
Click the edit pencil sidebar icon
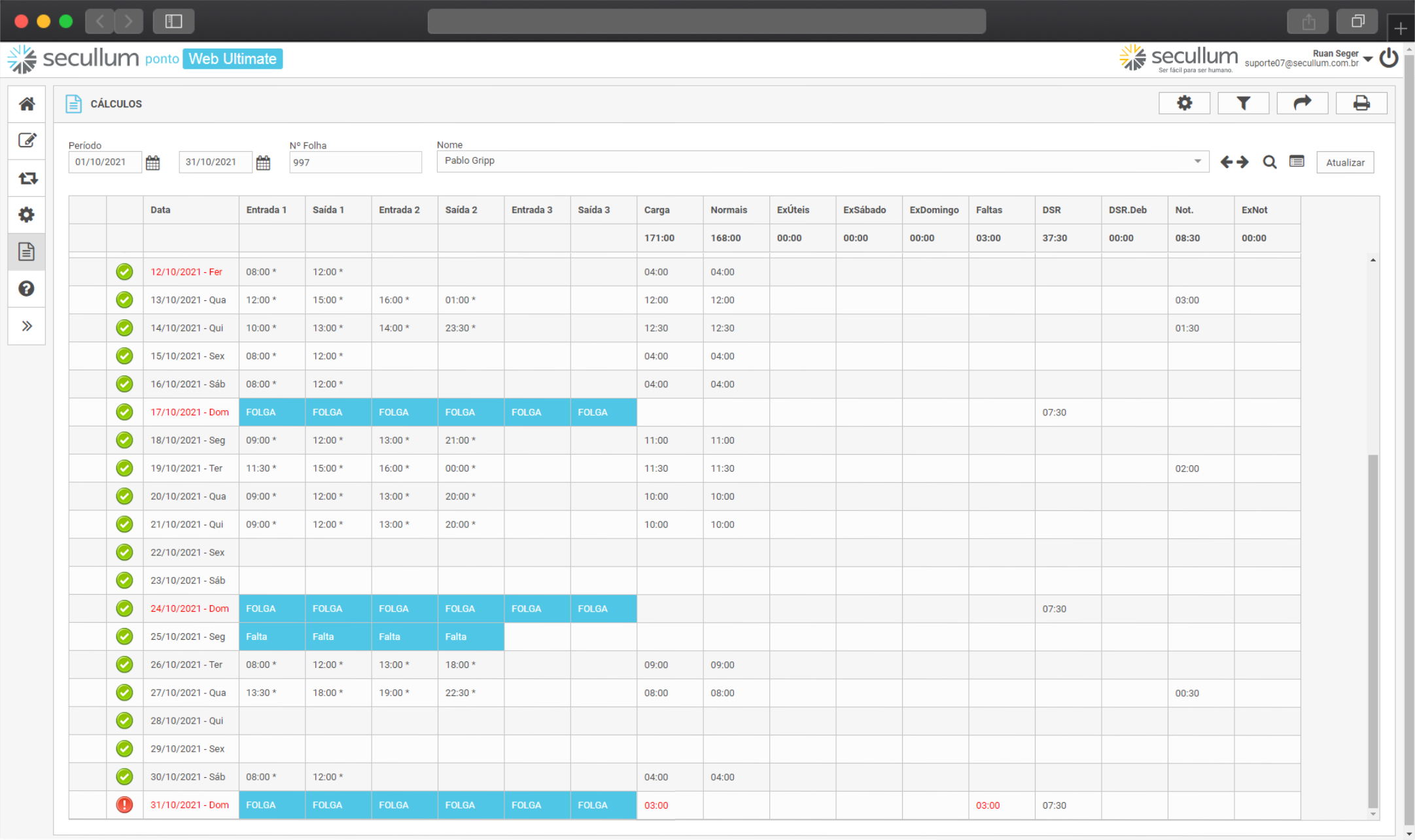(x=27, y=141)
